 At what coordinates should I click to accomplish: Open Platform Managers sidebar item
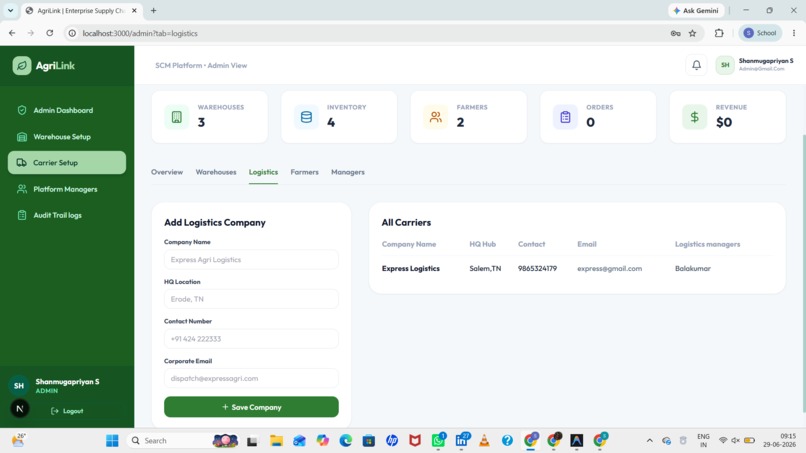[x=67, y=189]
